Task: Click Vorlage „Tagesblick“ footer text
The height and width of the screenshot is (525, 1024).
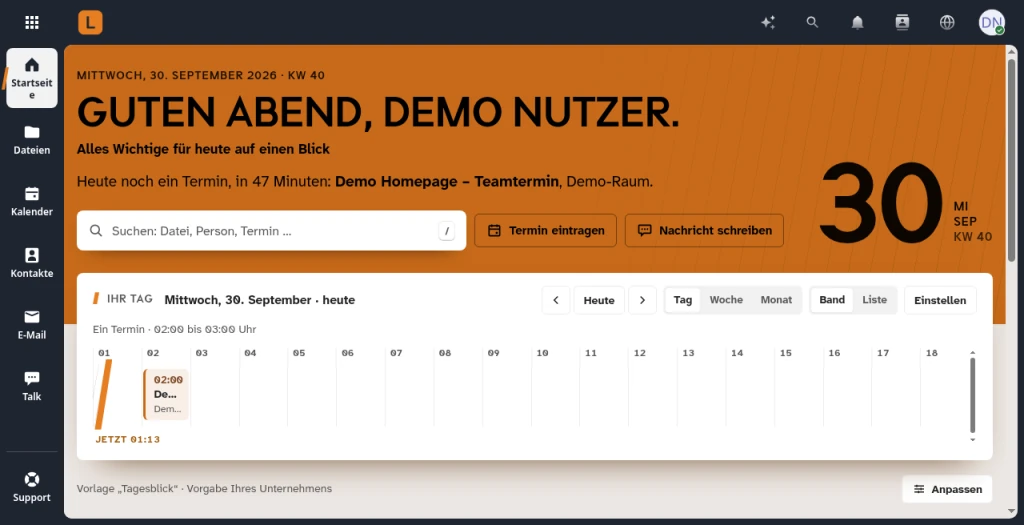Action: tap(204, 488)
